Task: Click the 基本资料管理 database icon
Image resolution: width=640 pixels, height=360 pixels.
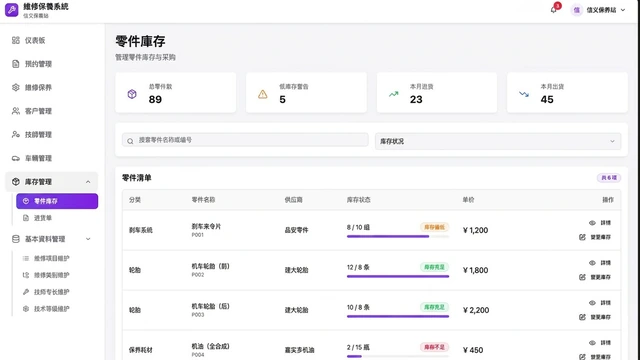Action: tap(16, 239)
